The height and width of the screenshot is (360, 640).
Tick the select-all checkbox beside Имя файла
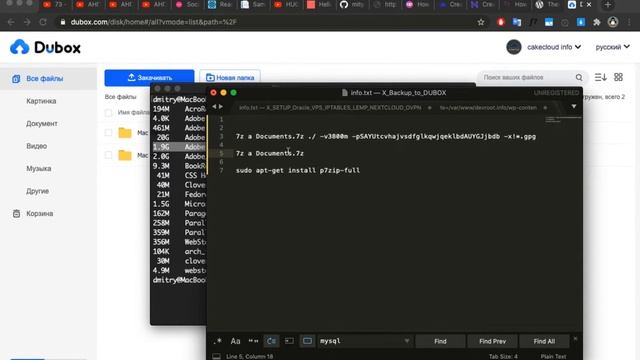108,112
